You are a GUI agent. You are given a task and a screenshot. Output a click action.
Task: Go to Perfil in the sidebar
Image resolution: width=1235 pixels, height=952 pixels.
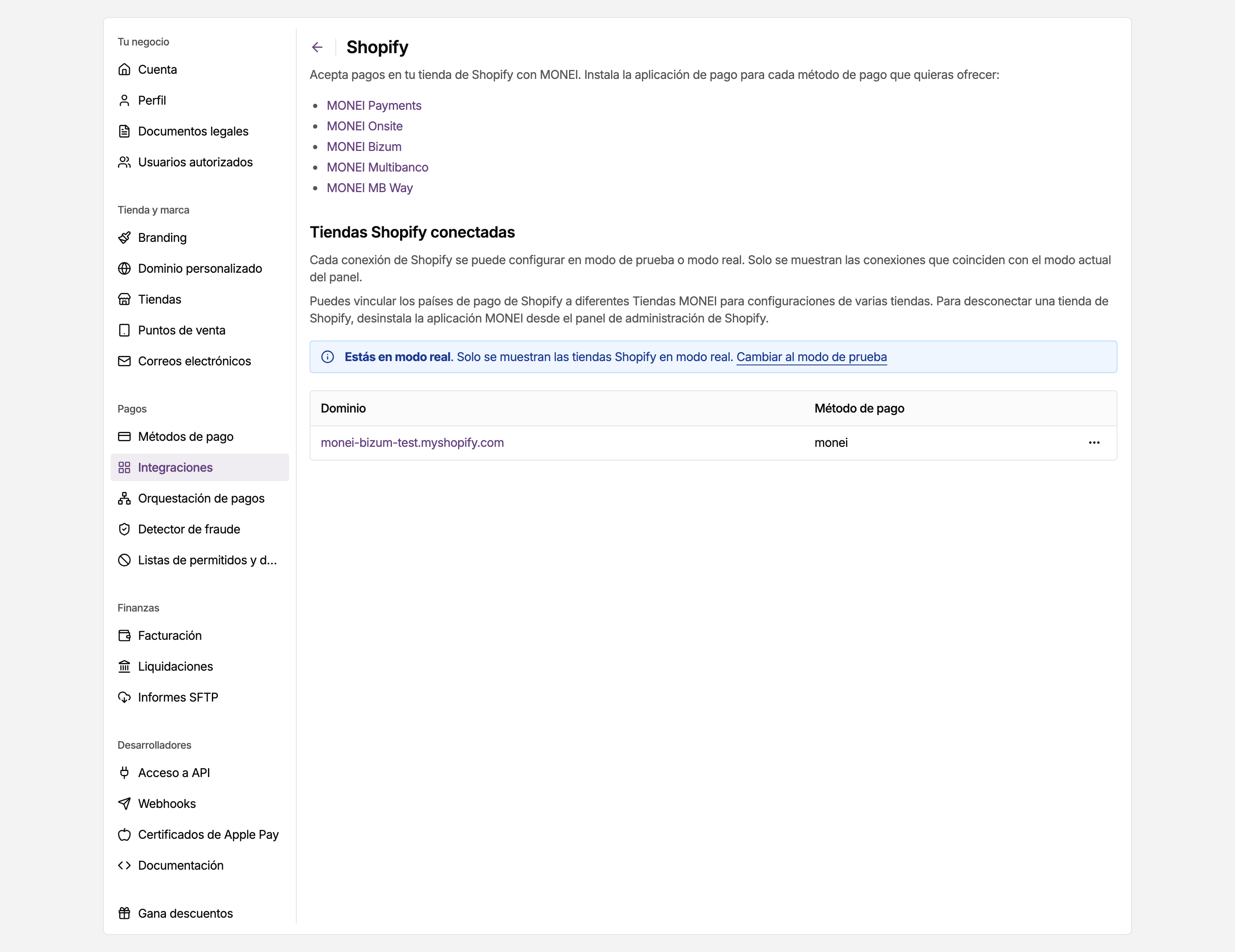[199, 101]
